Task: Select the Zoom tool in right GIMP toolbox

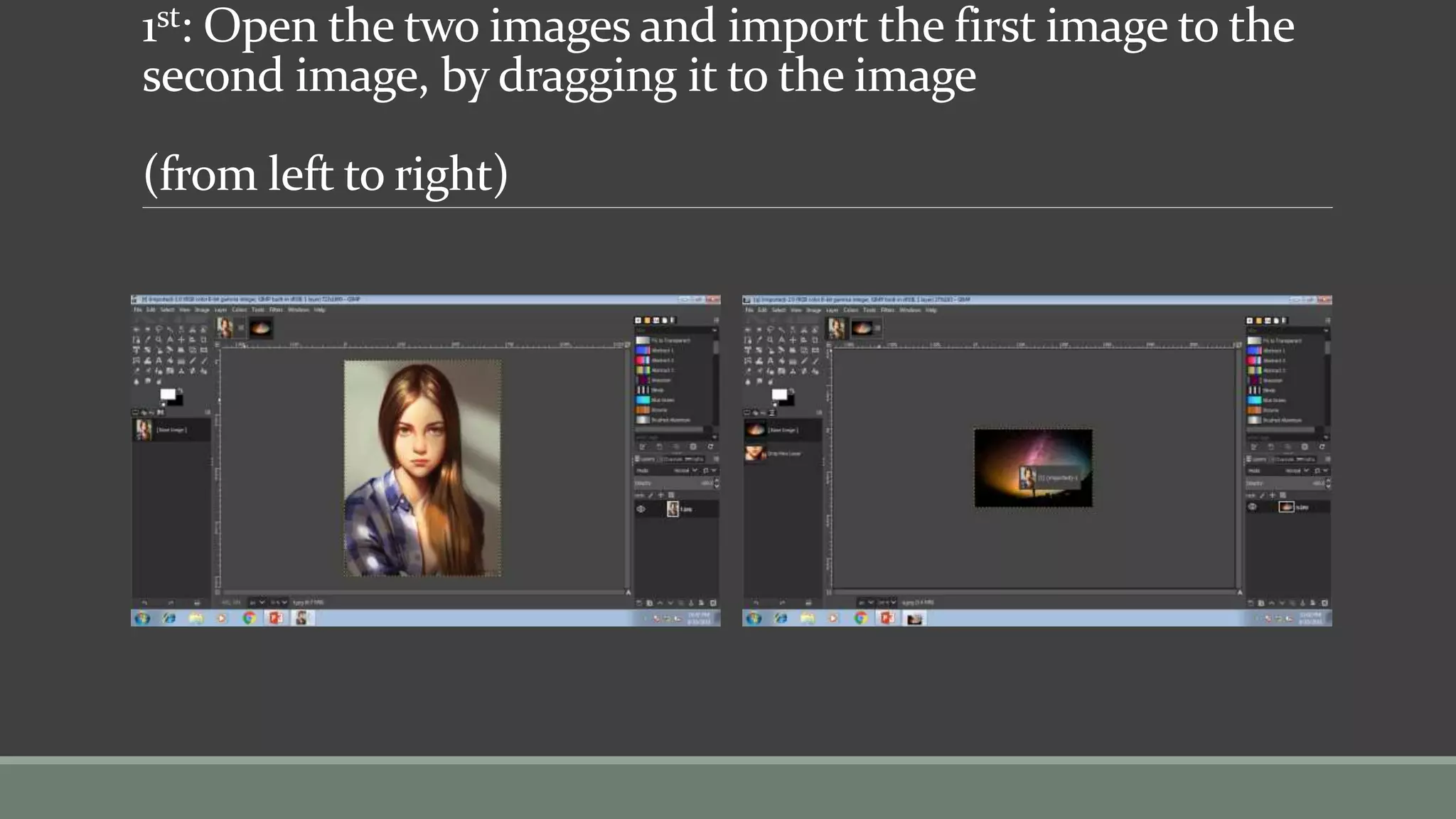Action: (x=771, y=340)
